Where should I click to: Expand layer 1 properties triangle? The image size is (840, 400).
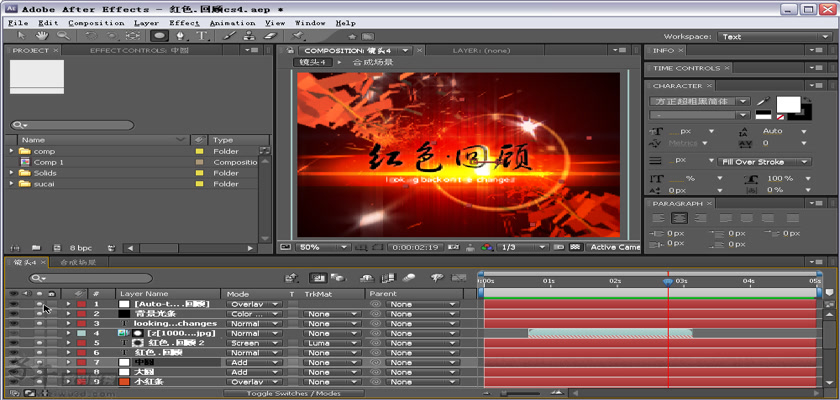(68, 304)
